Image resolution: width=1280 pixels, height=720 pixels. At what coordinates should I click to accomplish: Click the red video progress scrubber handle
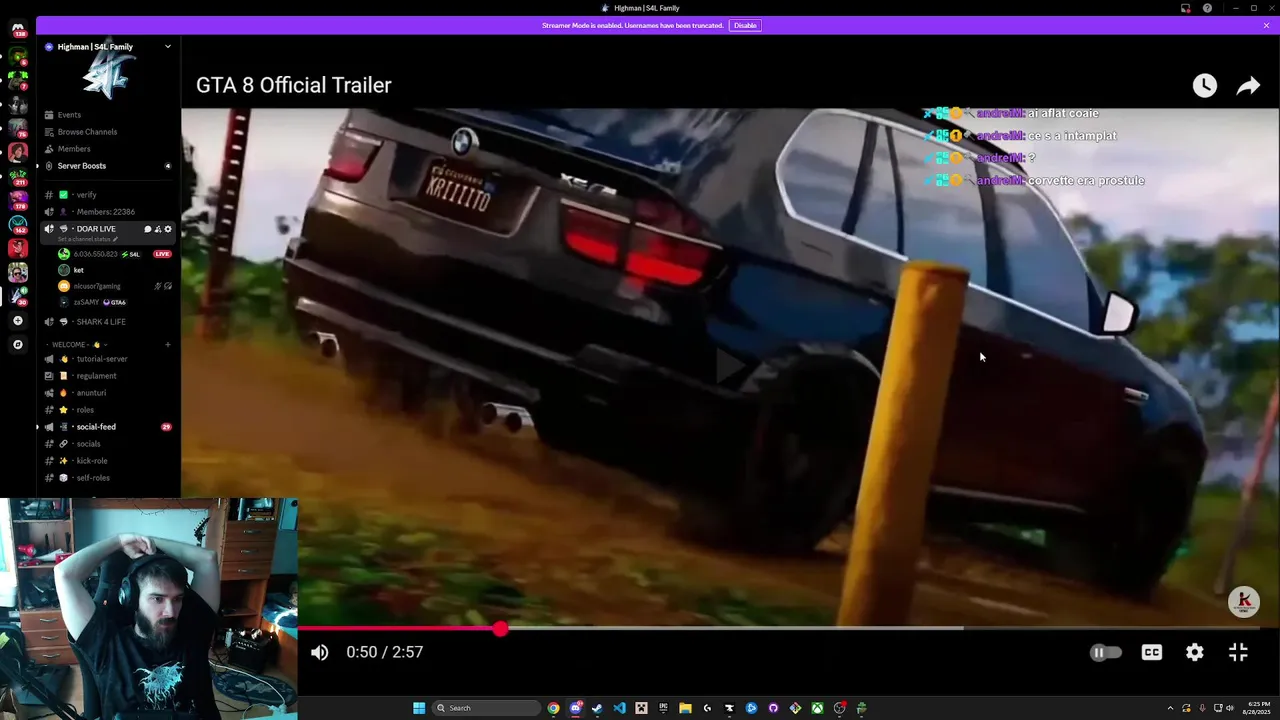pyautogui.click(x=500, y=628)
